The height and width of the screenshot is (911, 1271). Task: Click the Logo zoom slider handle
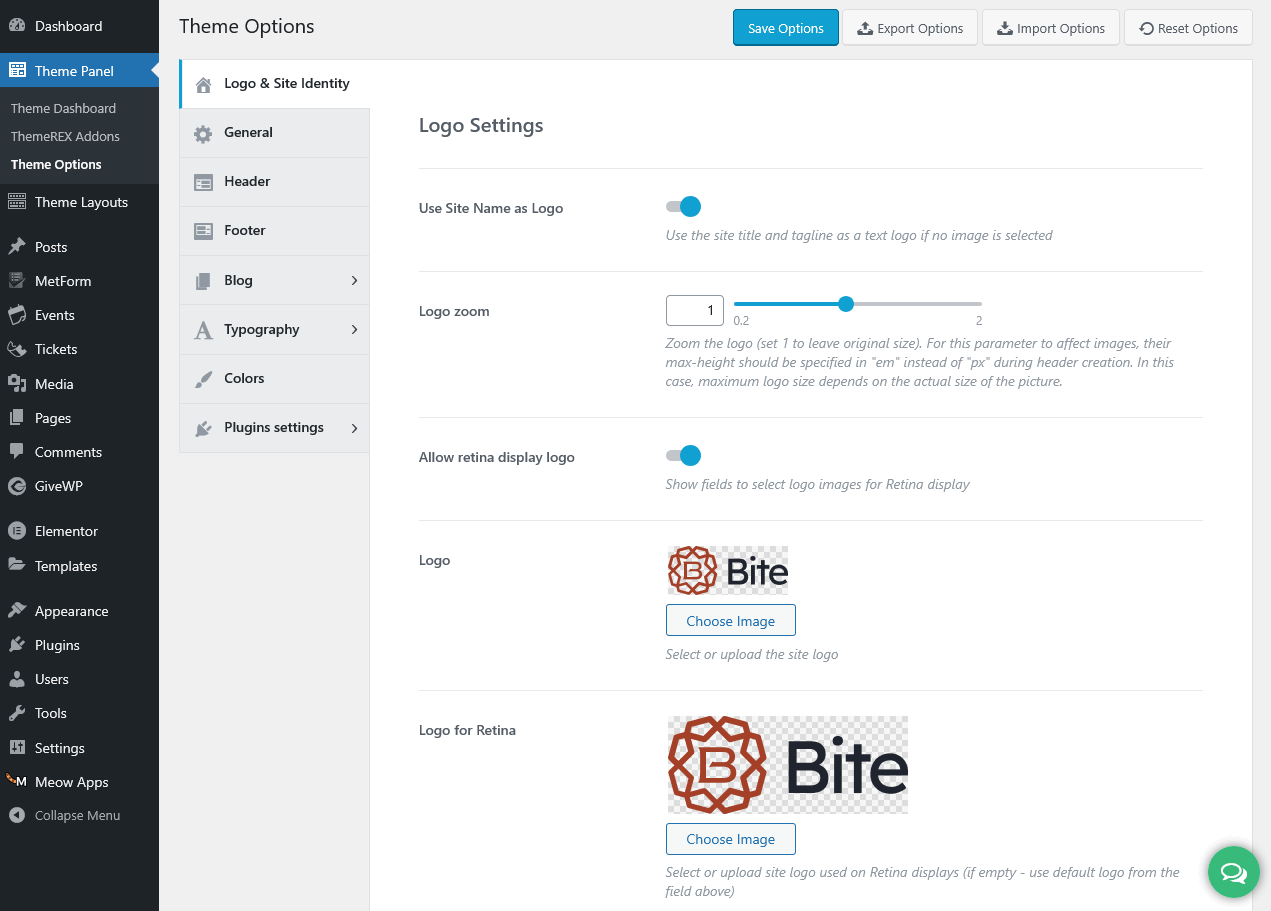pyautogui.click(x=846, y=304)
